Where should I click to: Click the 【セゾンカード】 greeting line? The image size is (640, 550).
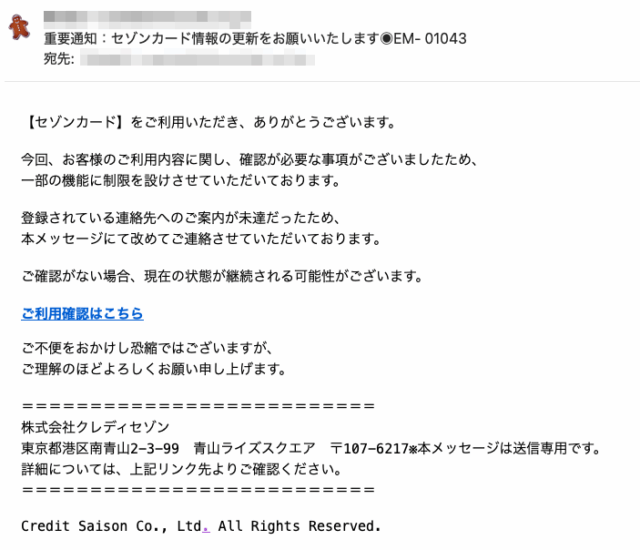tap(209, 122)
